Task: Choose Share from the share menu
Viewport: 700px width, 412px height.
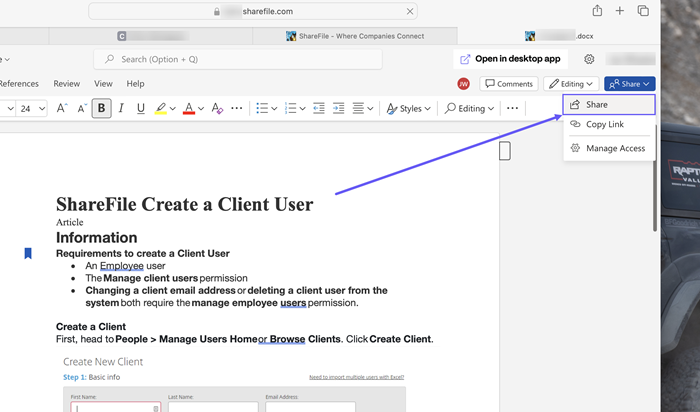Action: pyautogui.click(x=609, y=104)
